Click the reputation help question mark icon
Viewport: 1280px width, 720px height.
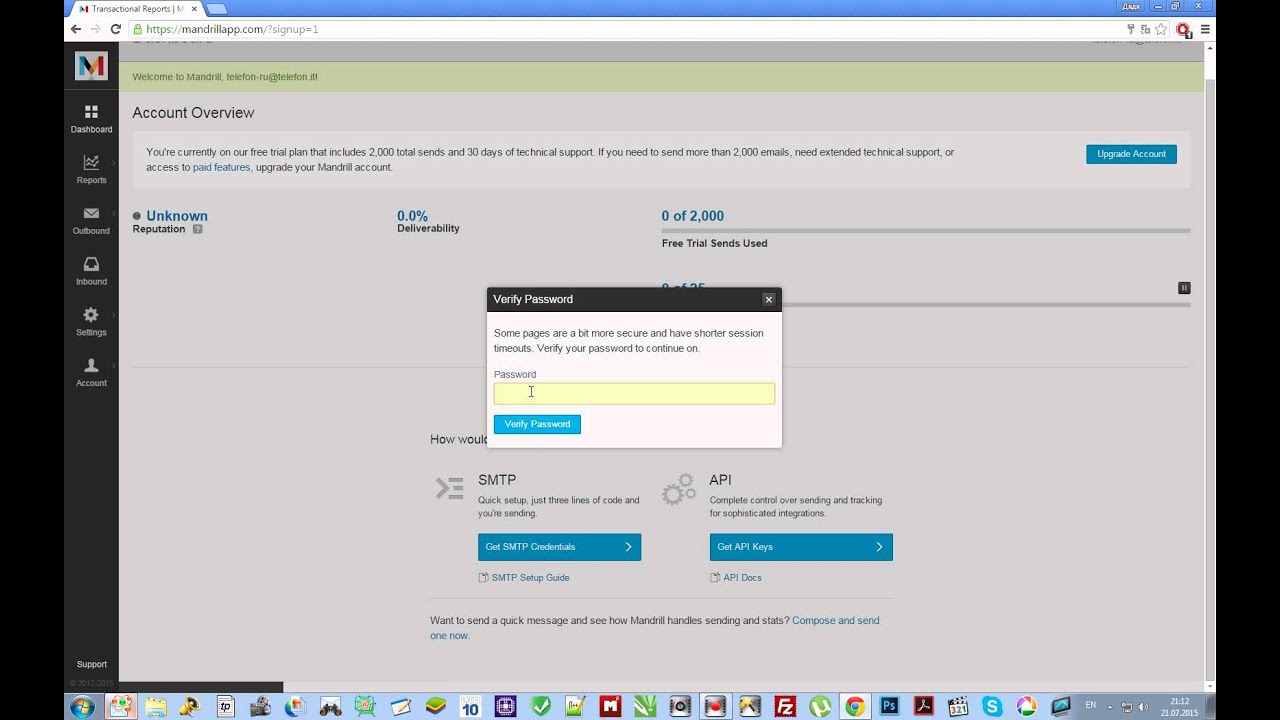point(197,229)
